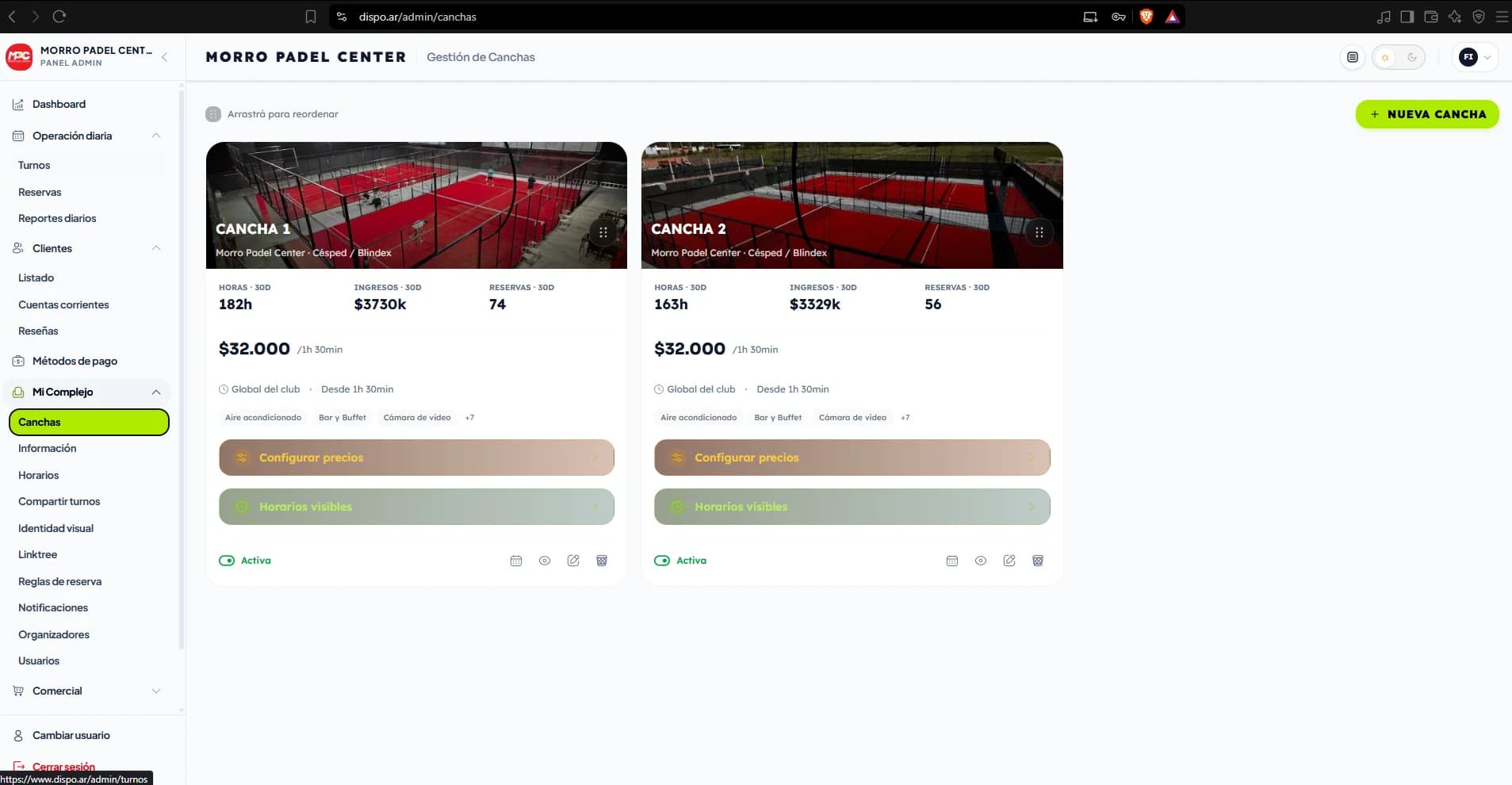The image size is (1512, 785).
Task: Click calendar icon on Cancha 1 card
Action: click(516, 561)
